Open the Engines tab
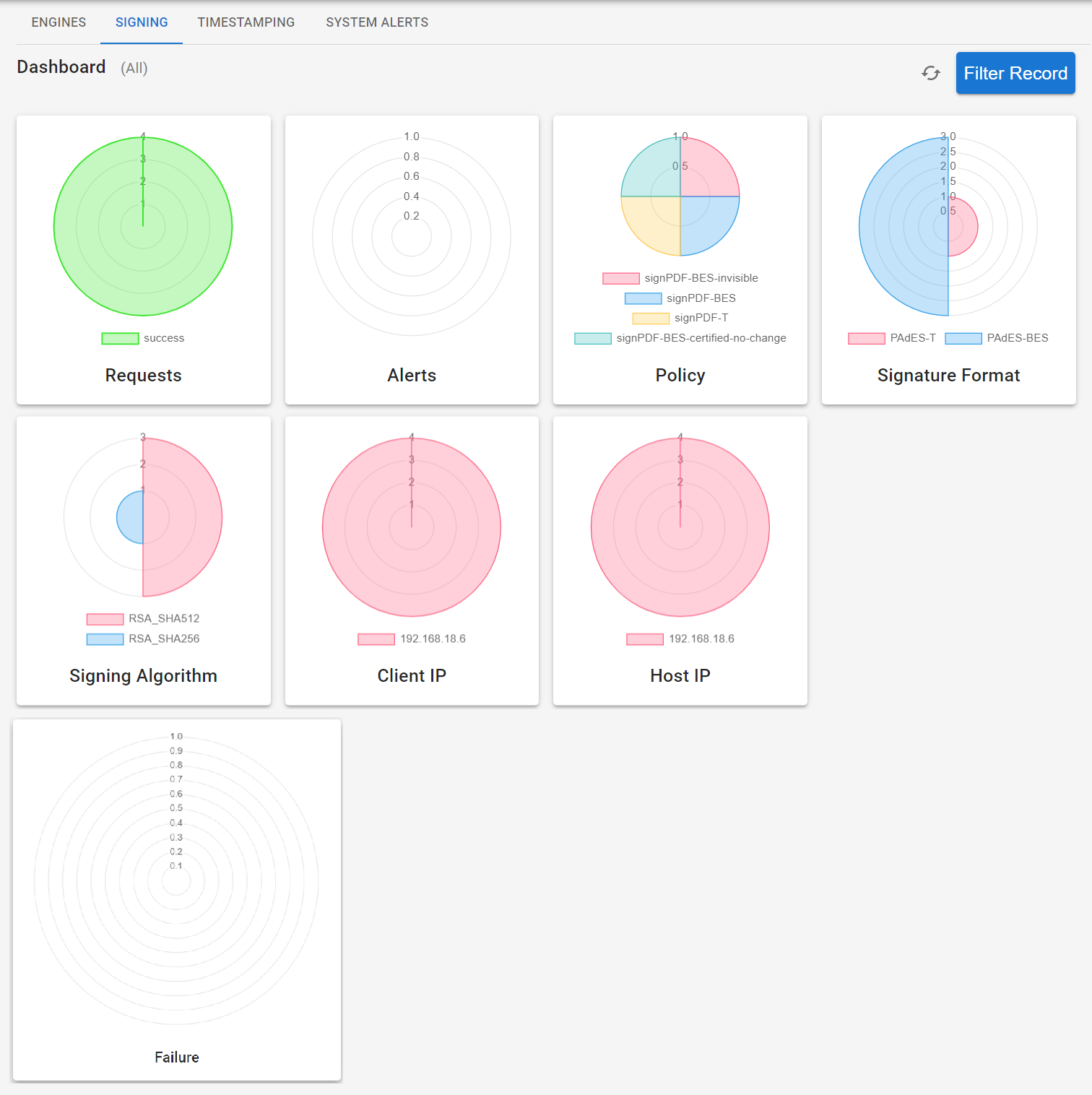1092x1095 pixels. [58, 22]
